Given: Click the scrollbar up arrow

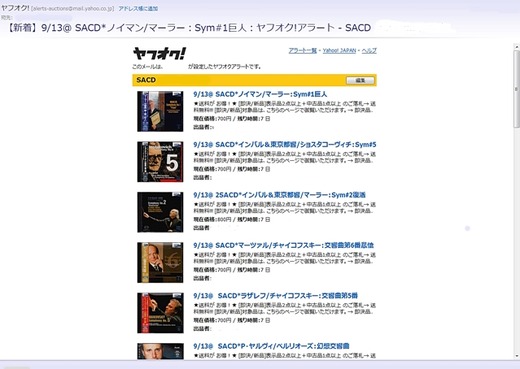Looking at the screenshot, I should (x=516, y=47).
